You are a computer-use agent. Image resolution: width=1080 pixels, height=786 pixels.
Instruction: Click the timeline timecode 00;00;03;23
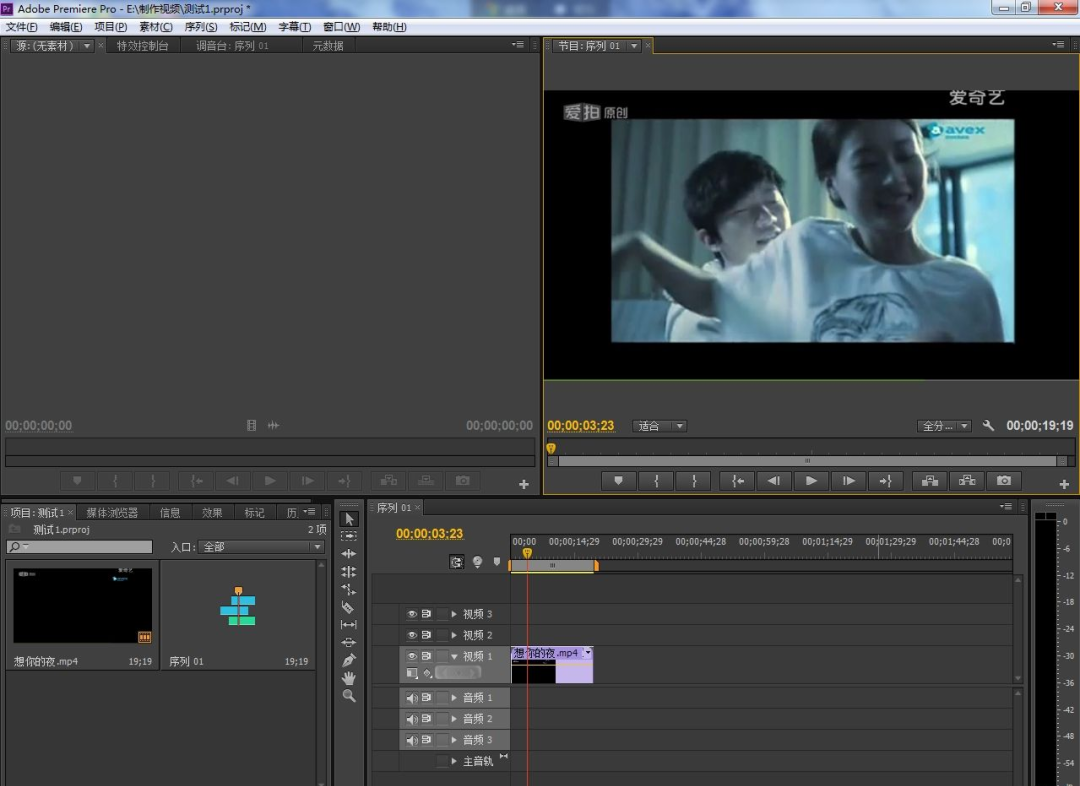pyautogui.click(x=429, y=533)
